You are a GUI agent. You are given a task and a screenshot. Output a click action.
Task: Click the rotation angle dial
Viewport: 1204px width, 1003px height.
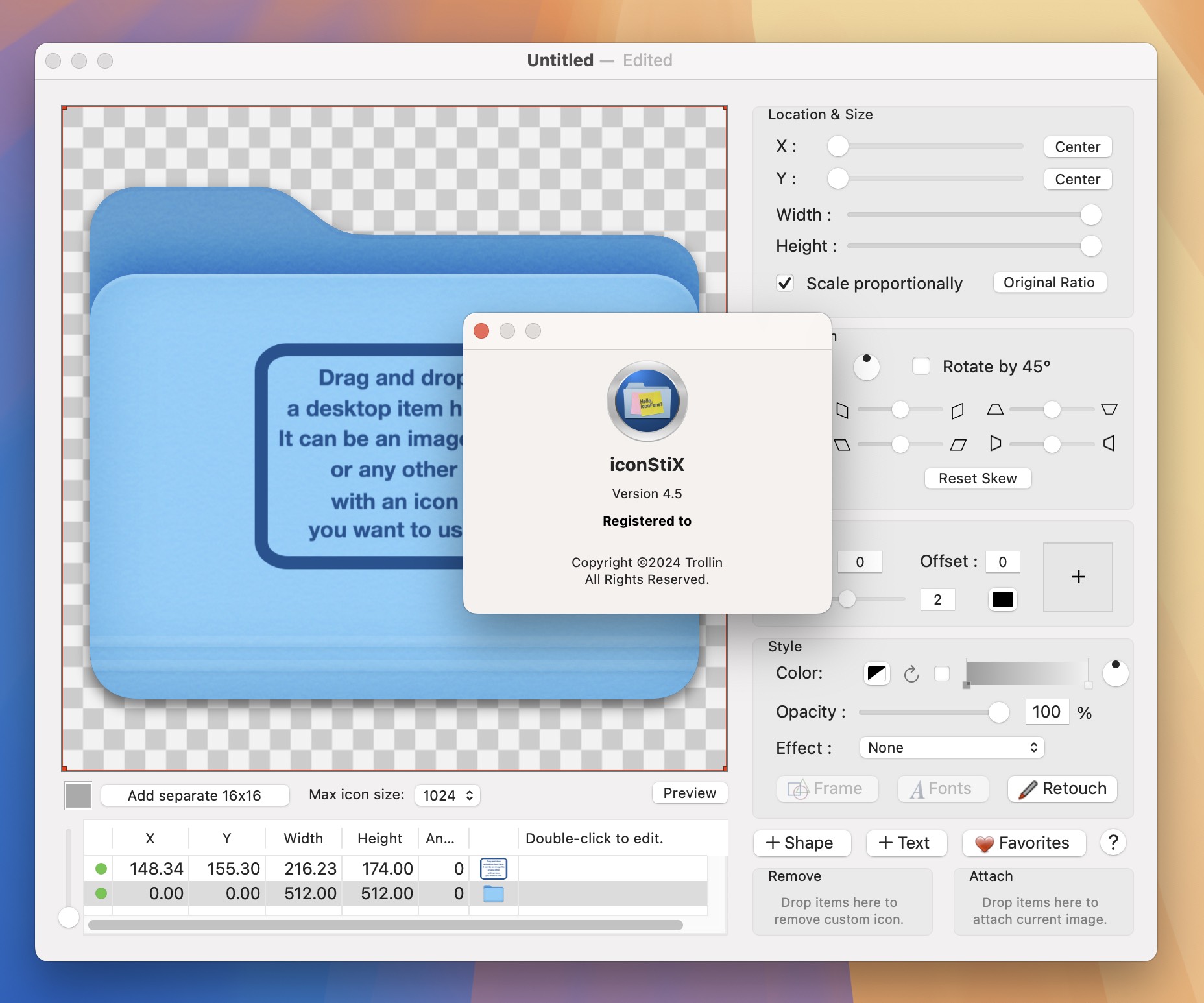pyautogui.click(x=866, y=367)
